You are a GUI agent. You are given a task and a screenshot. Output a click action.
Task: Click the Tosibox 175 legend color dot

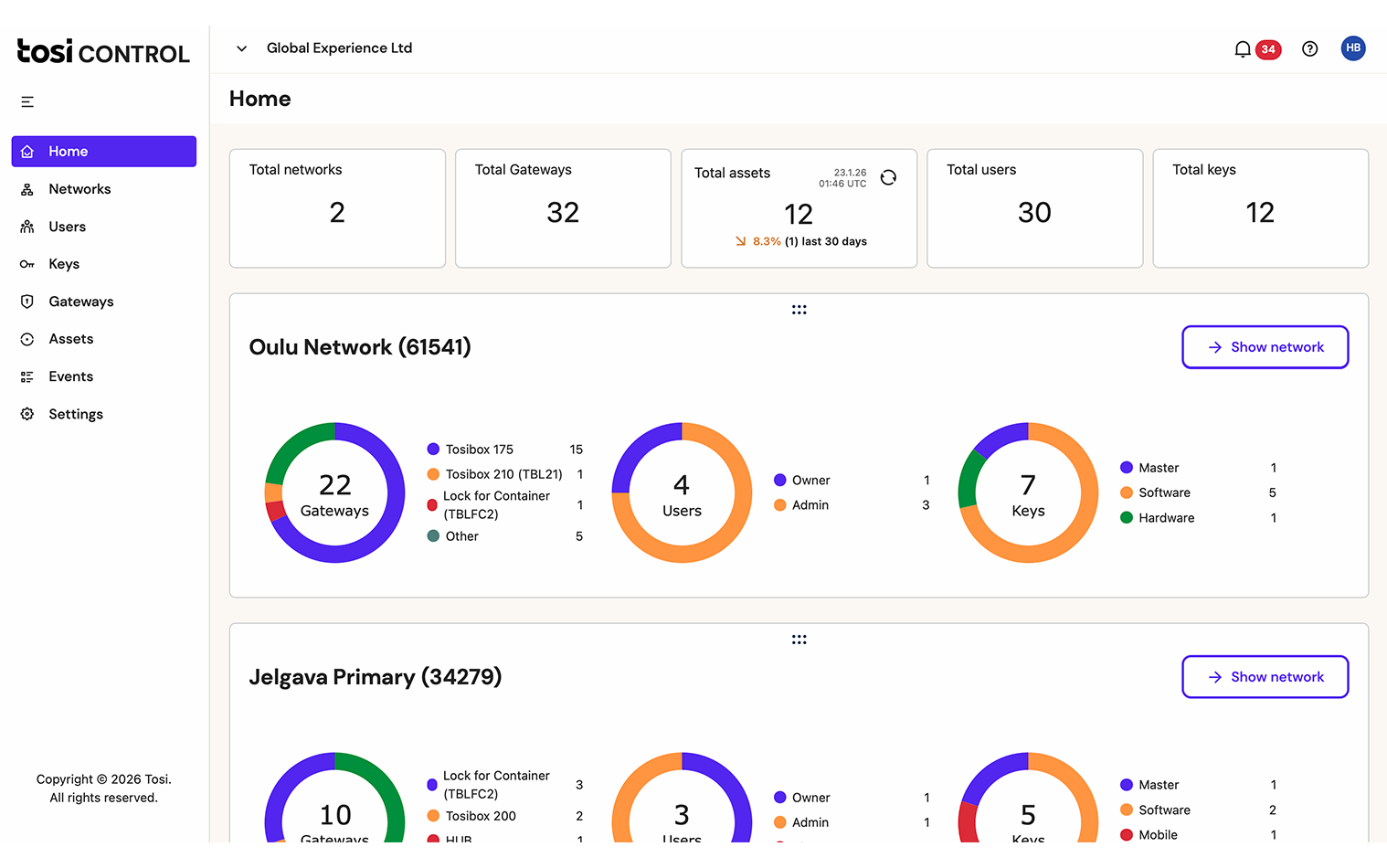pos(433,450)
